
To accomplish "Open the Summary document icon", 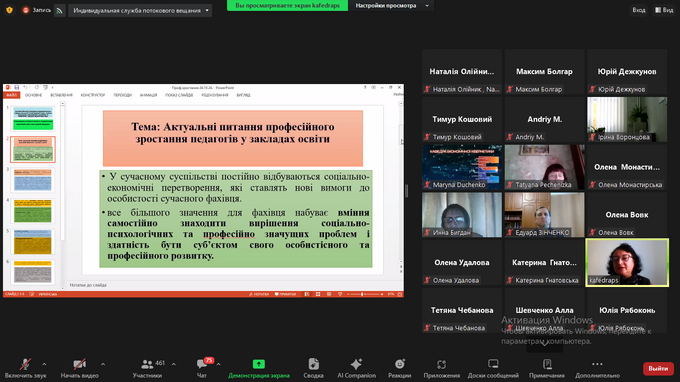I will 314,364.
